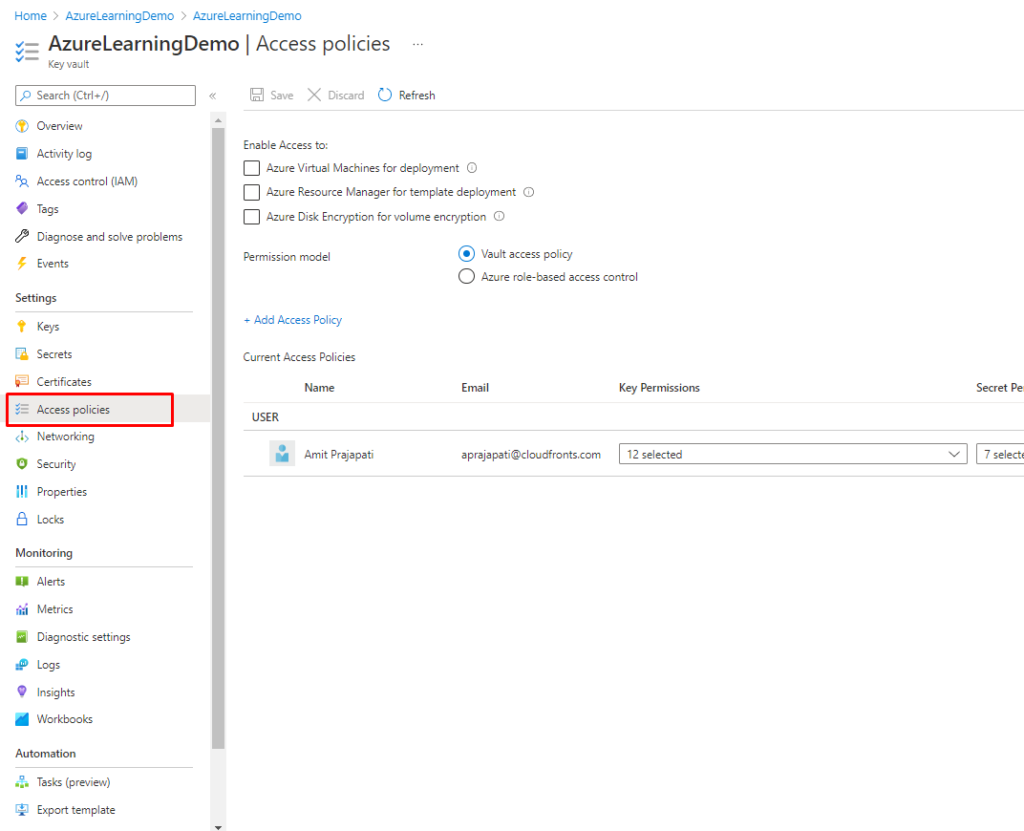The image size is (1024, 831).
Task: Tick Azure Disk Encryption for volume encryption
Action: click(x=251, y=216)
